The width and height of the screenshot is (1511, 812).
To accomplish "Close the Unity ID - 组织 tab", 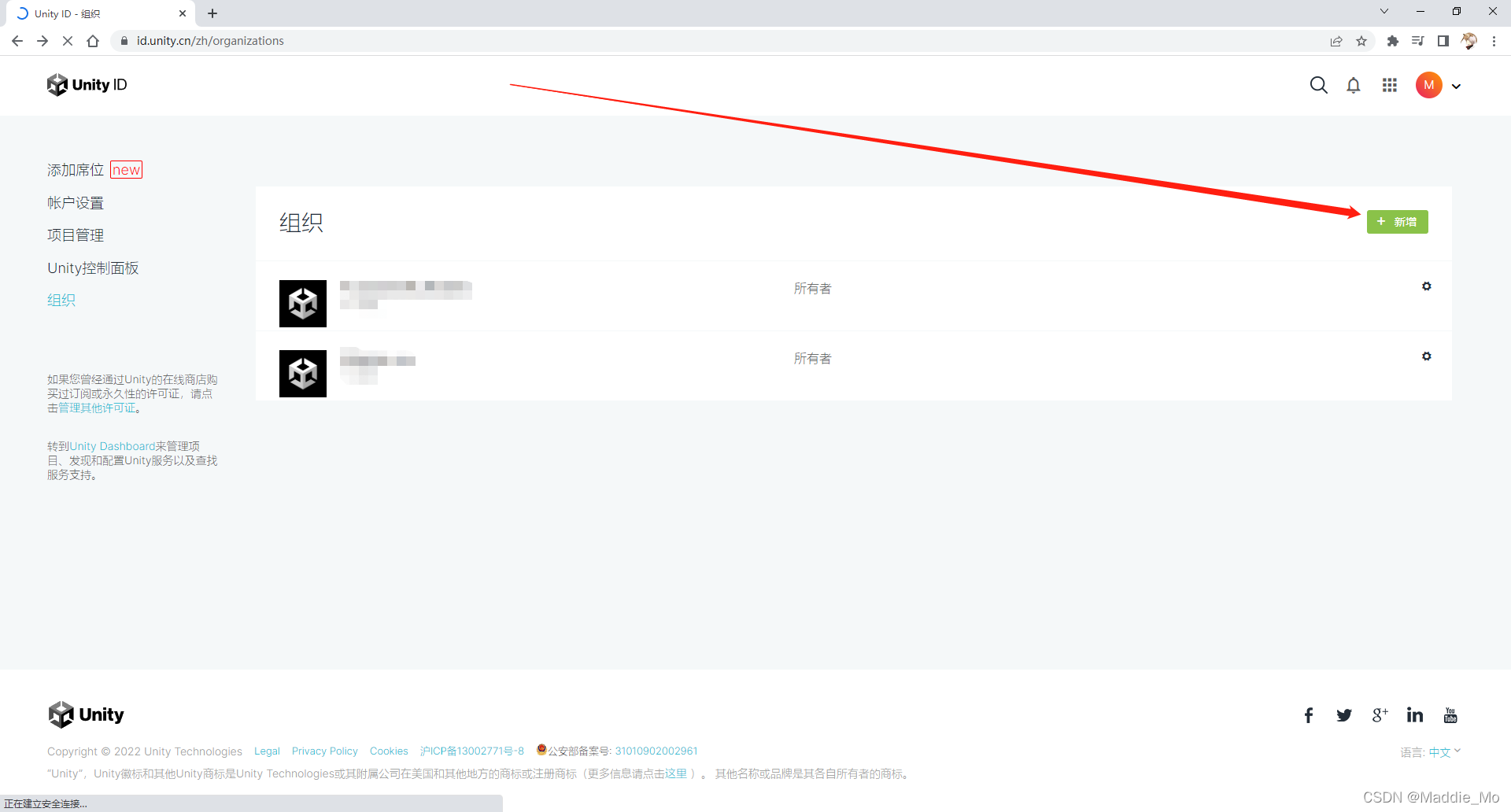I will (x=183, y=13).
